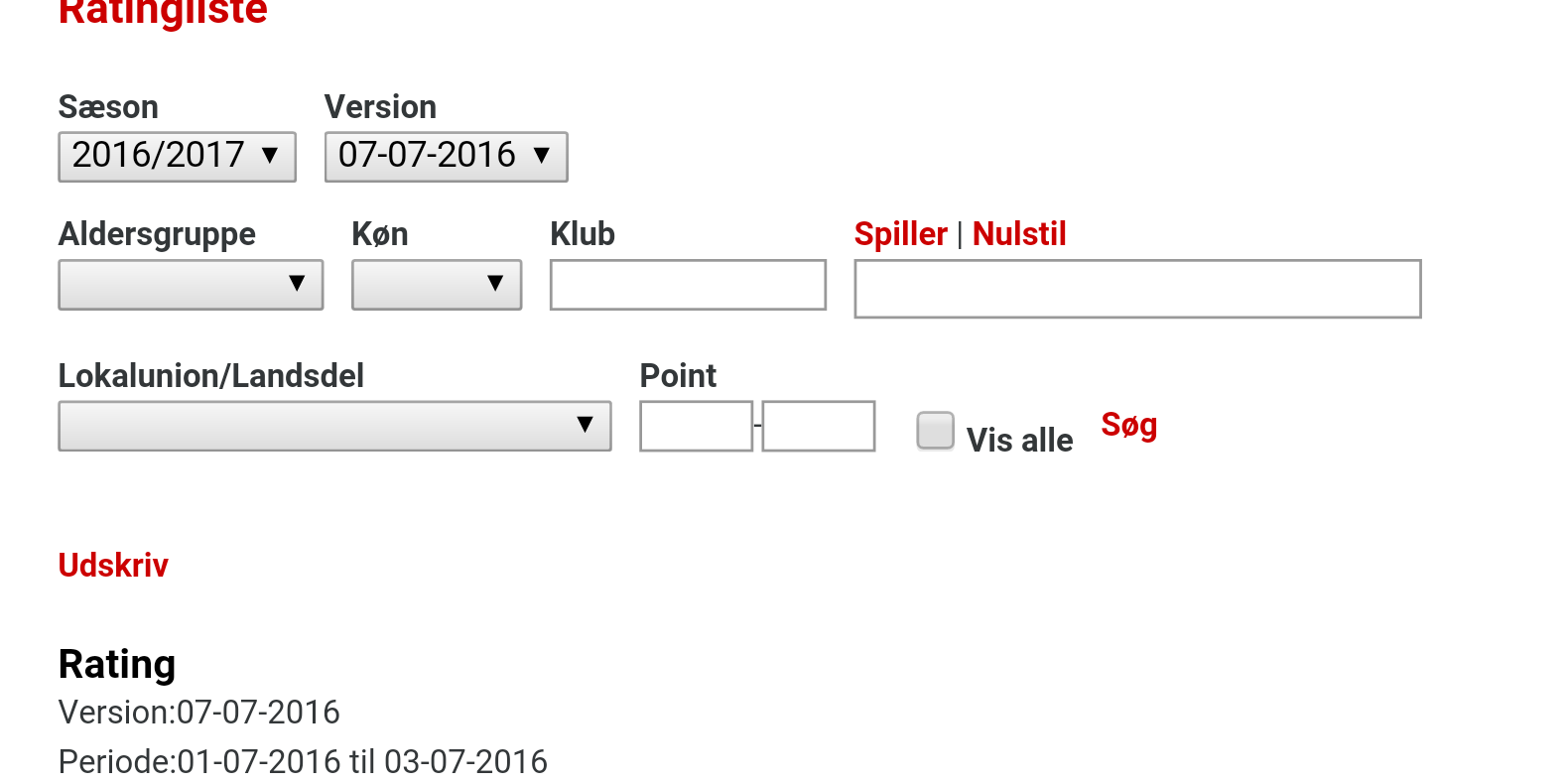Click the Aldersgruppe dropdown arrow

pos(296,284)
